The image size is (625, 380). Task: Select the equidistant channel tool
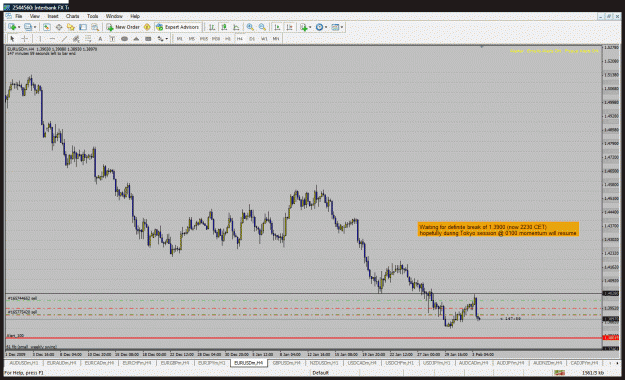tap(76, 39)
